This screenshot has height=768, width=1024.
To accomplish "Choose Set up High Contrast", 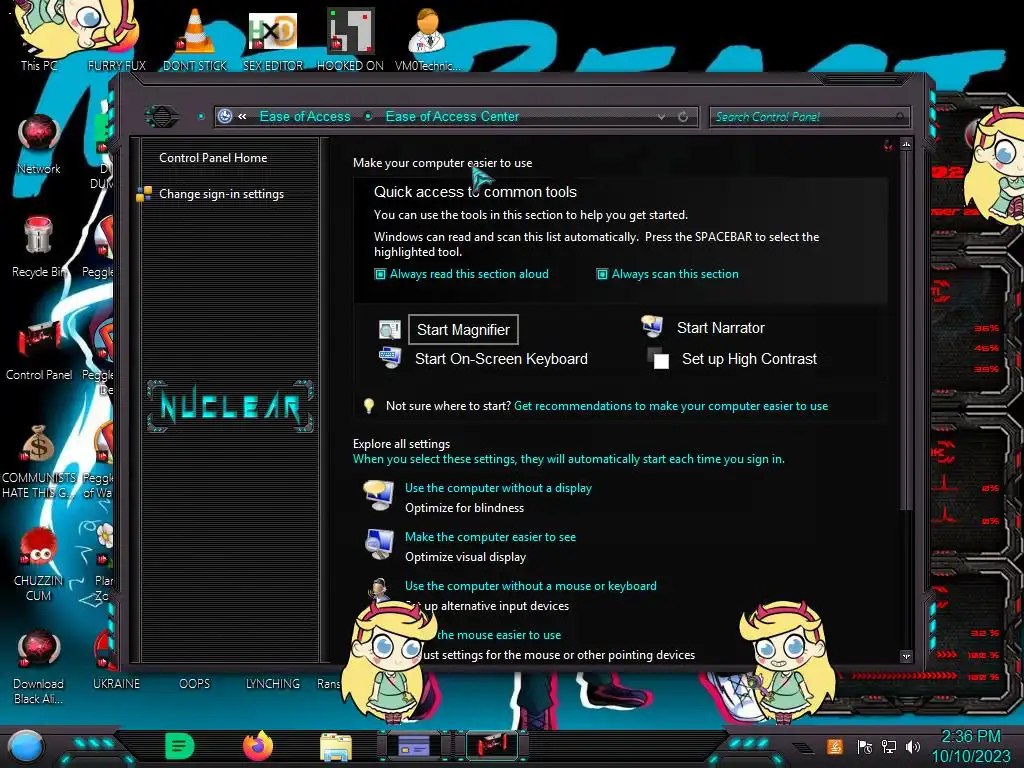I will [x=749, y=359].
